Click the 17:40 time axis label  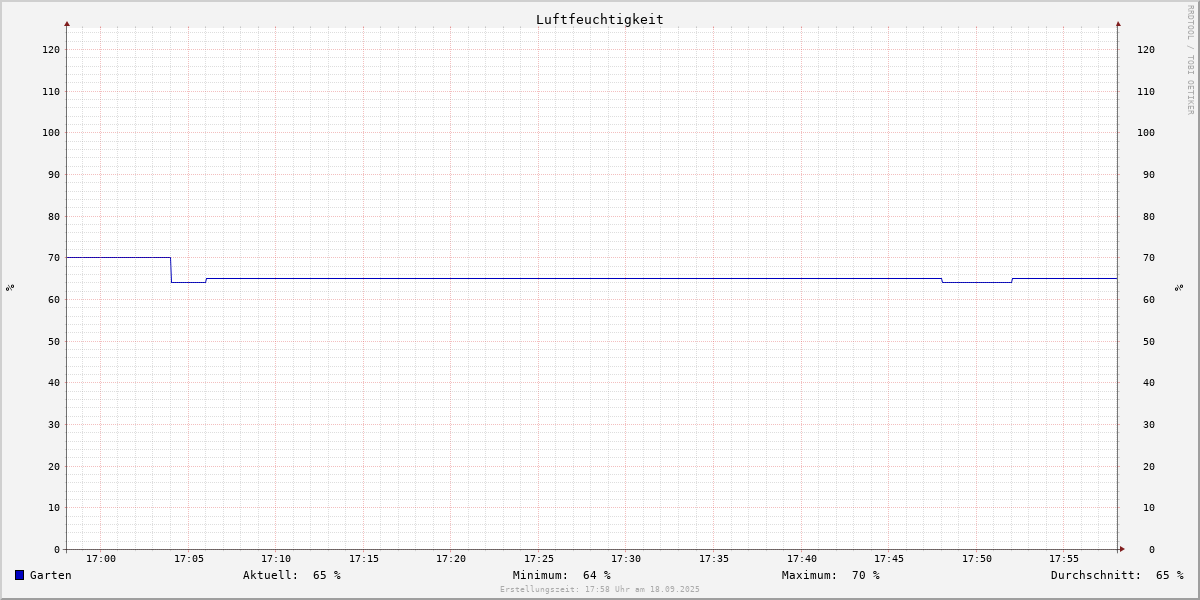coord(802,559)
